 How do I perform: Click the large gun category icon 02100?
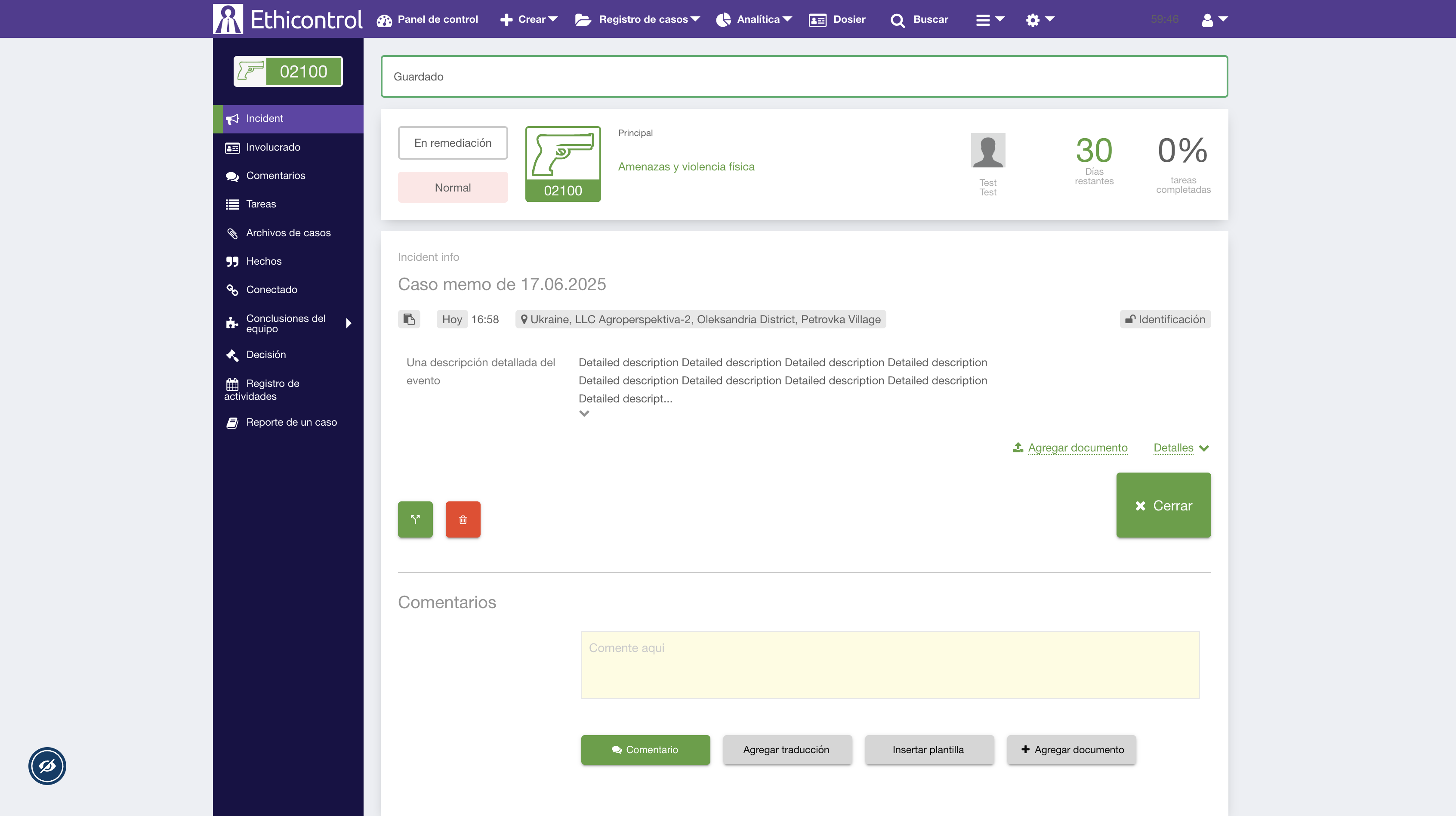point(562,164)
